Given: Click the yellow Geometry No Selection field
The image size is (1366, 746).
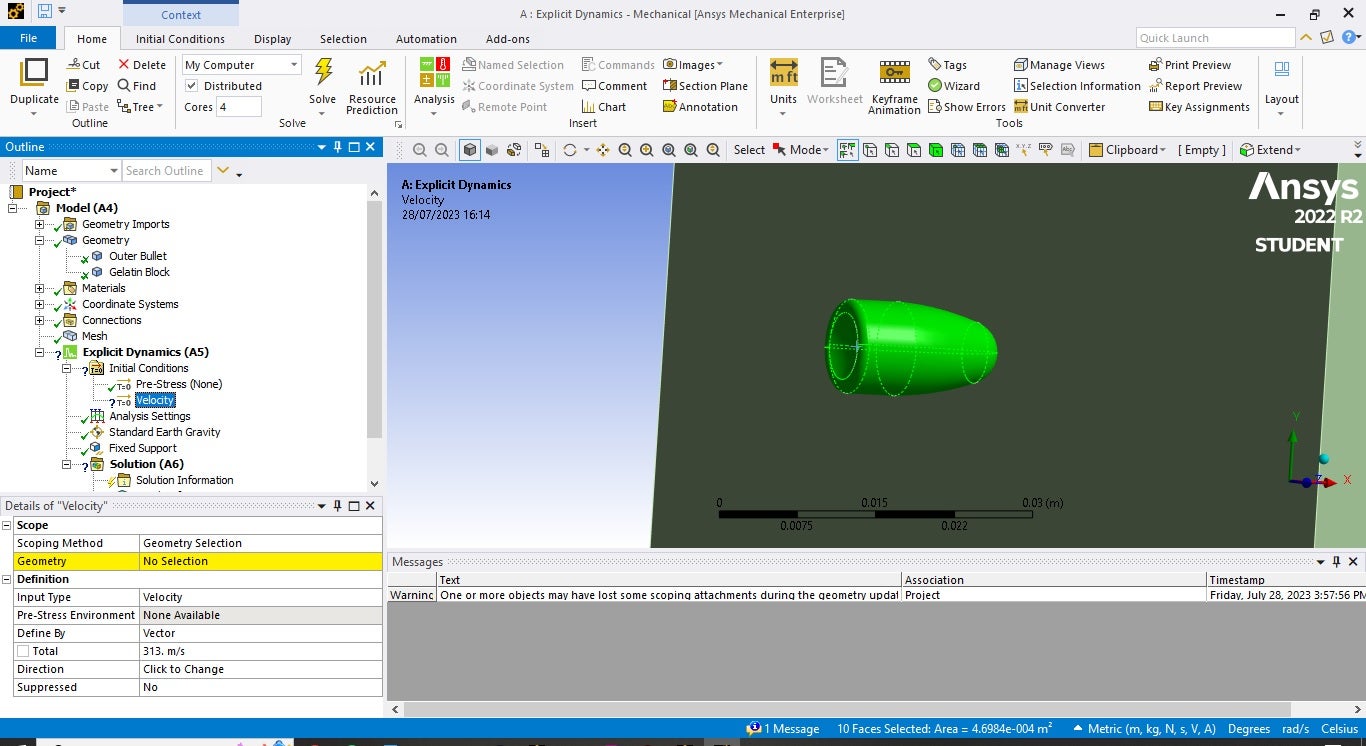Looking at the screenshot, I should point(260,561).
